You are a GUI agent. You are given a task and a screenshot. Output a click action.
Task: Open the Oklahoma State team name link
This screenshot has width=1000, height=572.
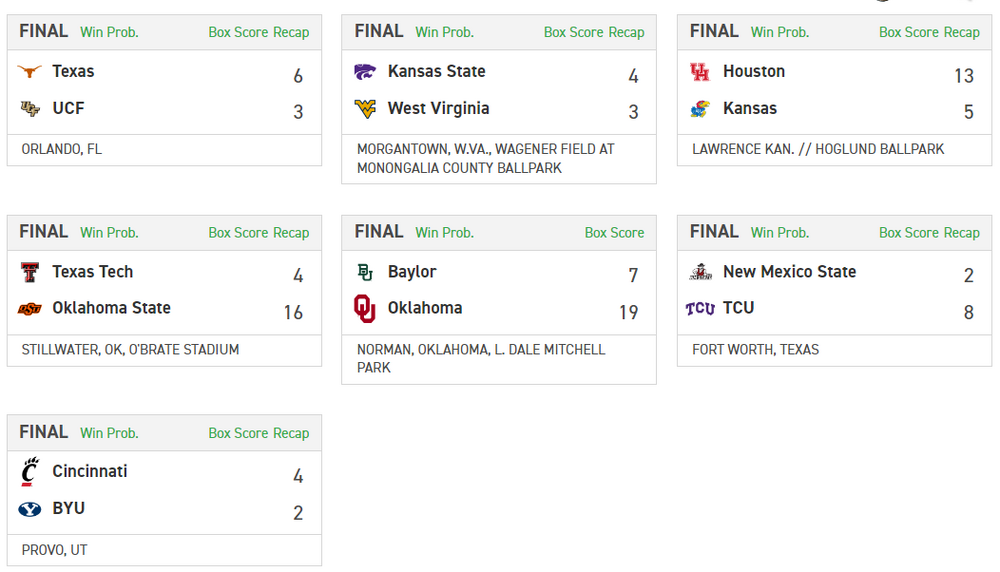click(x=111, y=308)
